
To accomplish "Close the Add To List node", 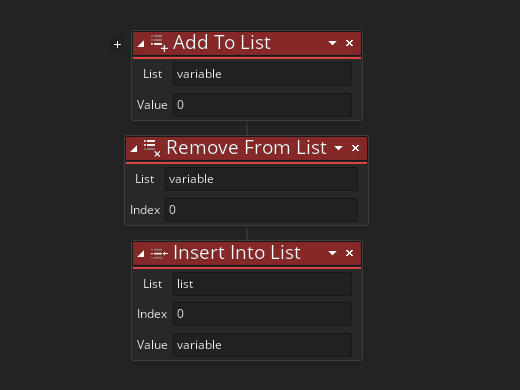I will (x=349, y=43).
